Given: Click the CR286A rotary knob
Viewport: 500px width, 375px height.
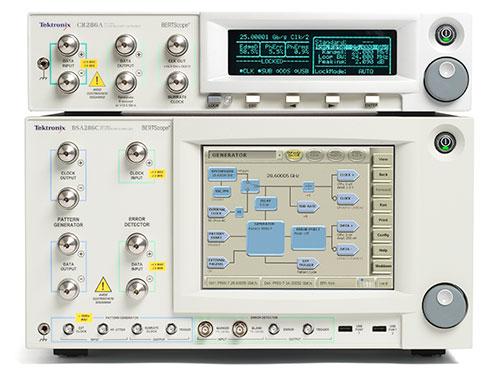Looking at the screenshot, I should click(x=446, y=79).
